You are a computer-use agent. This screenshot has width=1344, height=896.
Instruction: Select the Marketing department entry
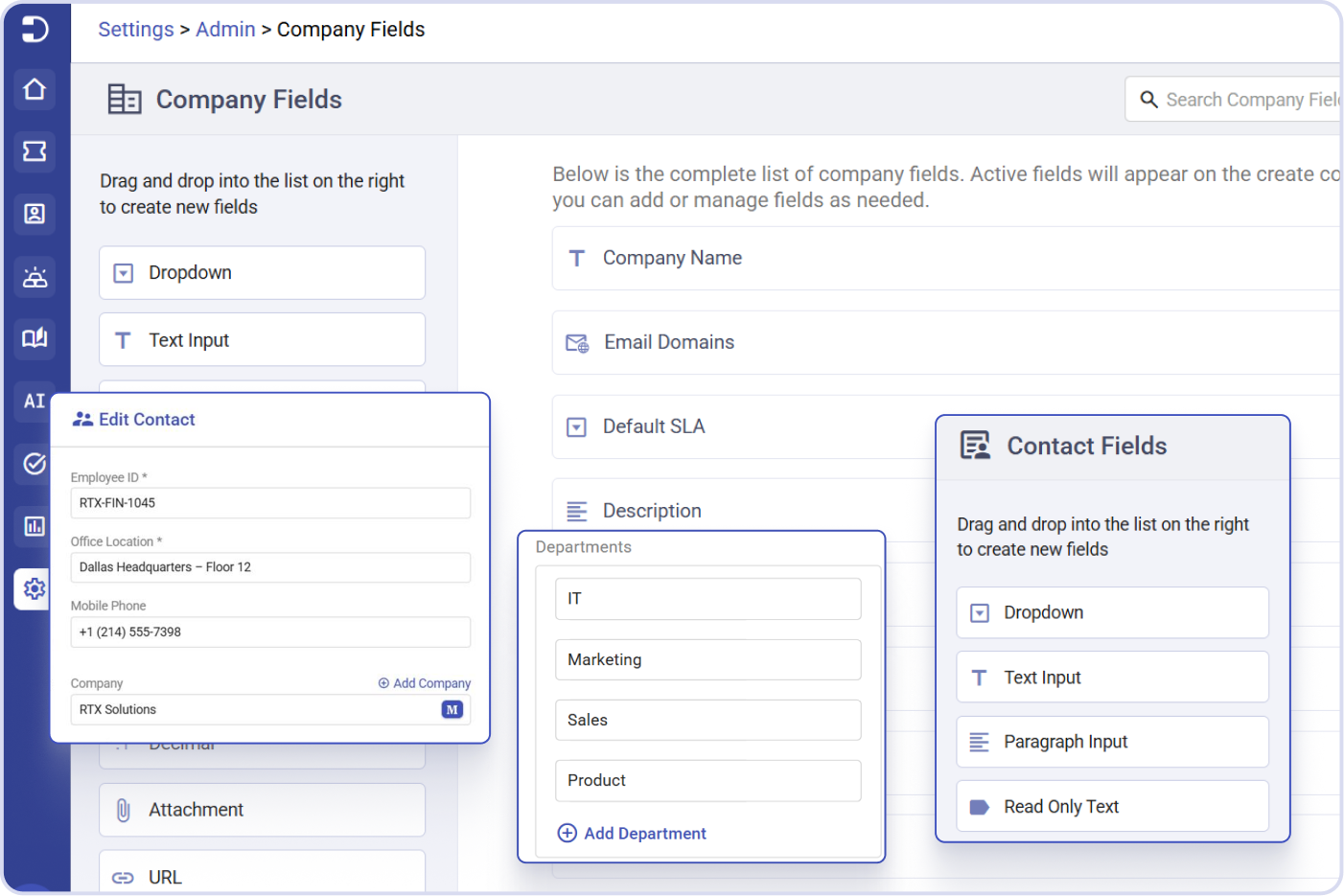pyautogui.click(x=708, y=660)
